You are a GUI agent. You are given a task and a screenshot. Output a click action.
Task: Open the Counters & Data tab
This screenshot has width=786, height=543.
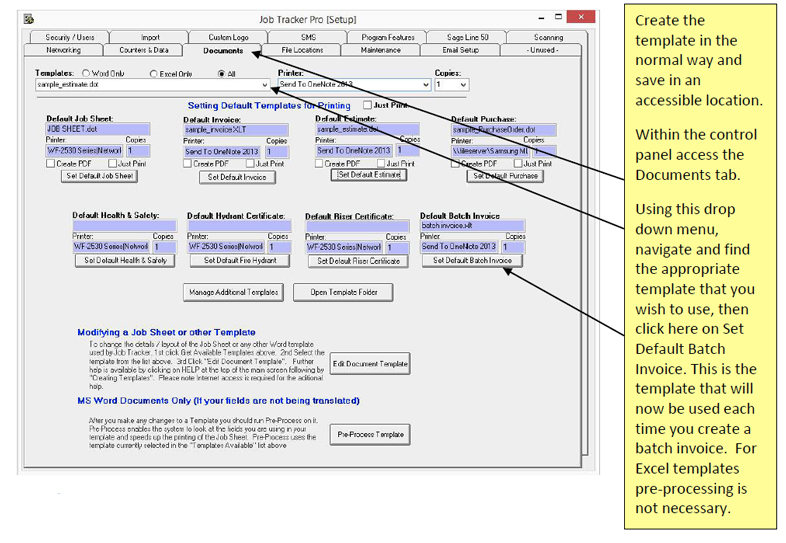[x=143, y=50]
